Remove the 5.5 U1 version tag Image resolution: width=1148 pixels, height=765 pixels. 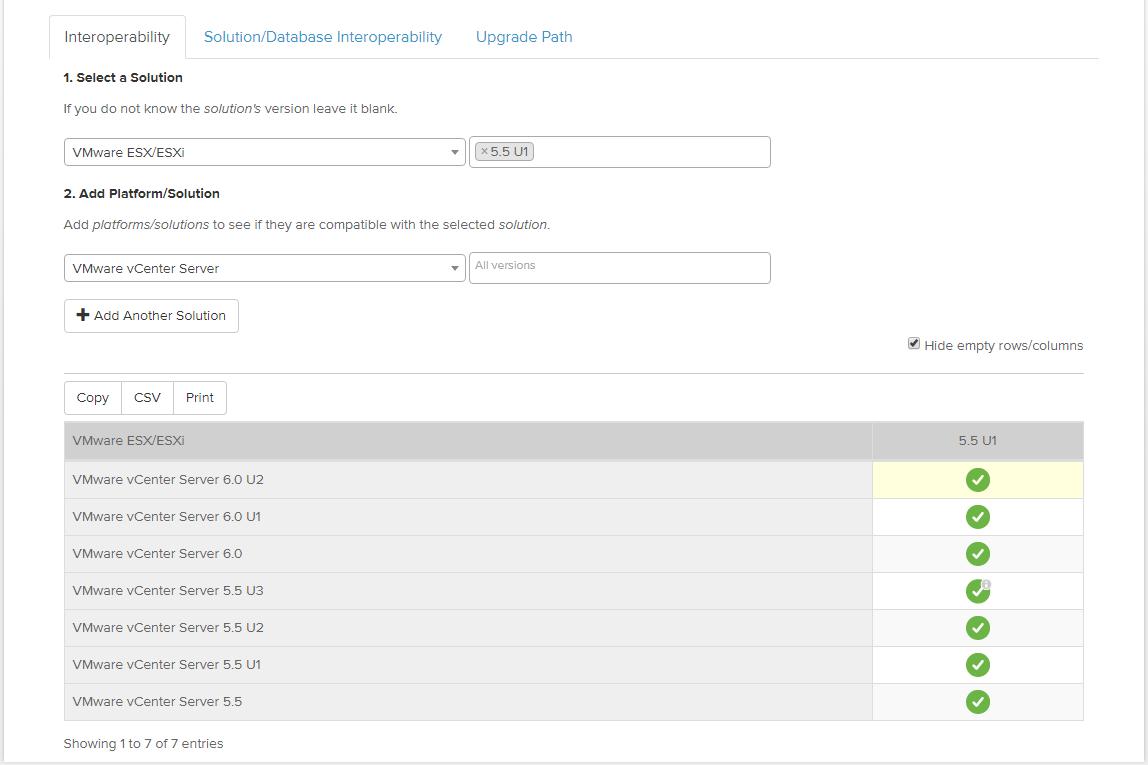point(484,152)
